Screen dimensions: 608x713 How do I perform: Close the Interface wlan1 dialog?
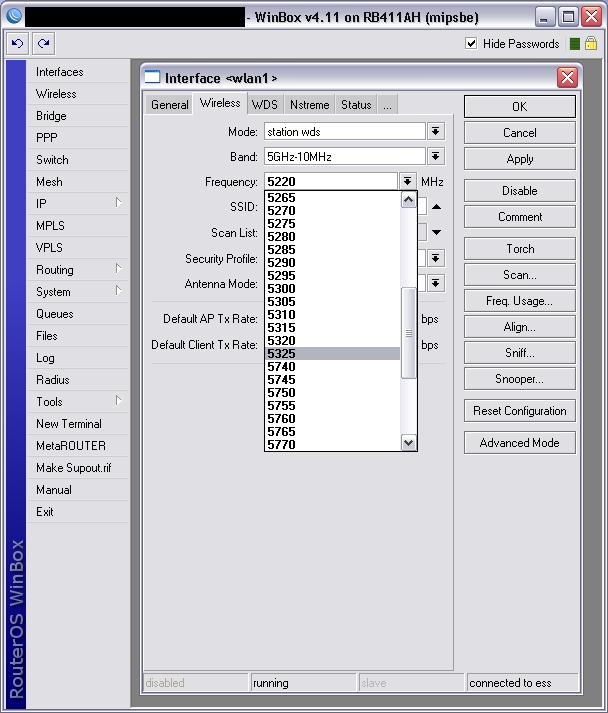(x=567, y=77)
